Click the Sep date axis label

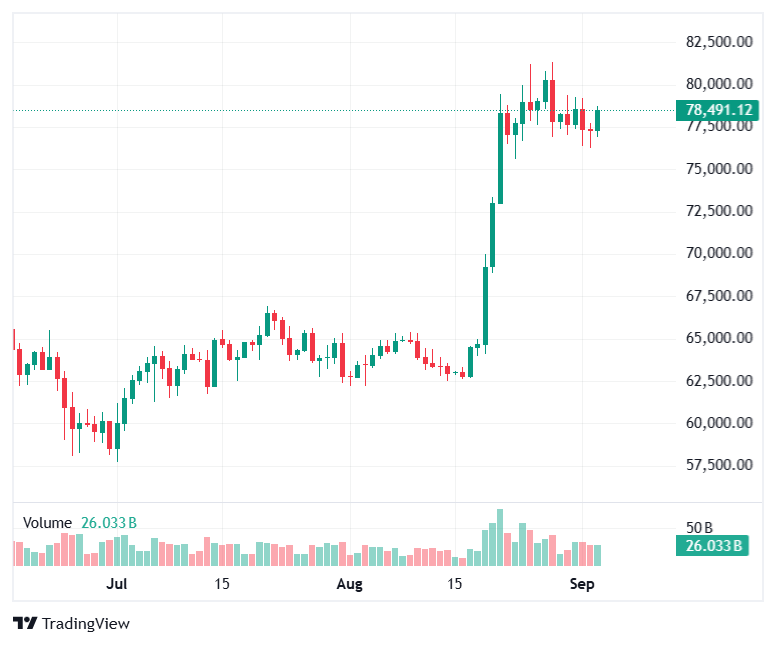[x=582, y=584]
